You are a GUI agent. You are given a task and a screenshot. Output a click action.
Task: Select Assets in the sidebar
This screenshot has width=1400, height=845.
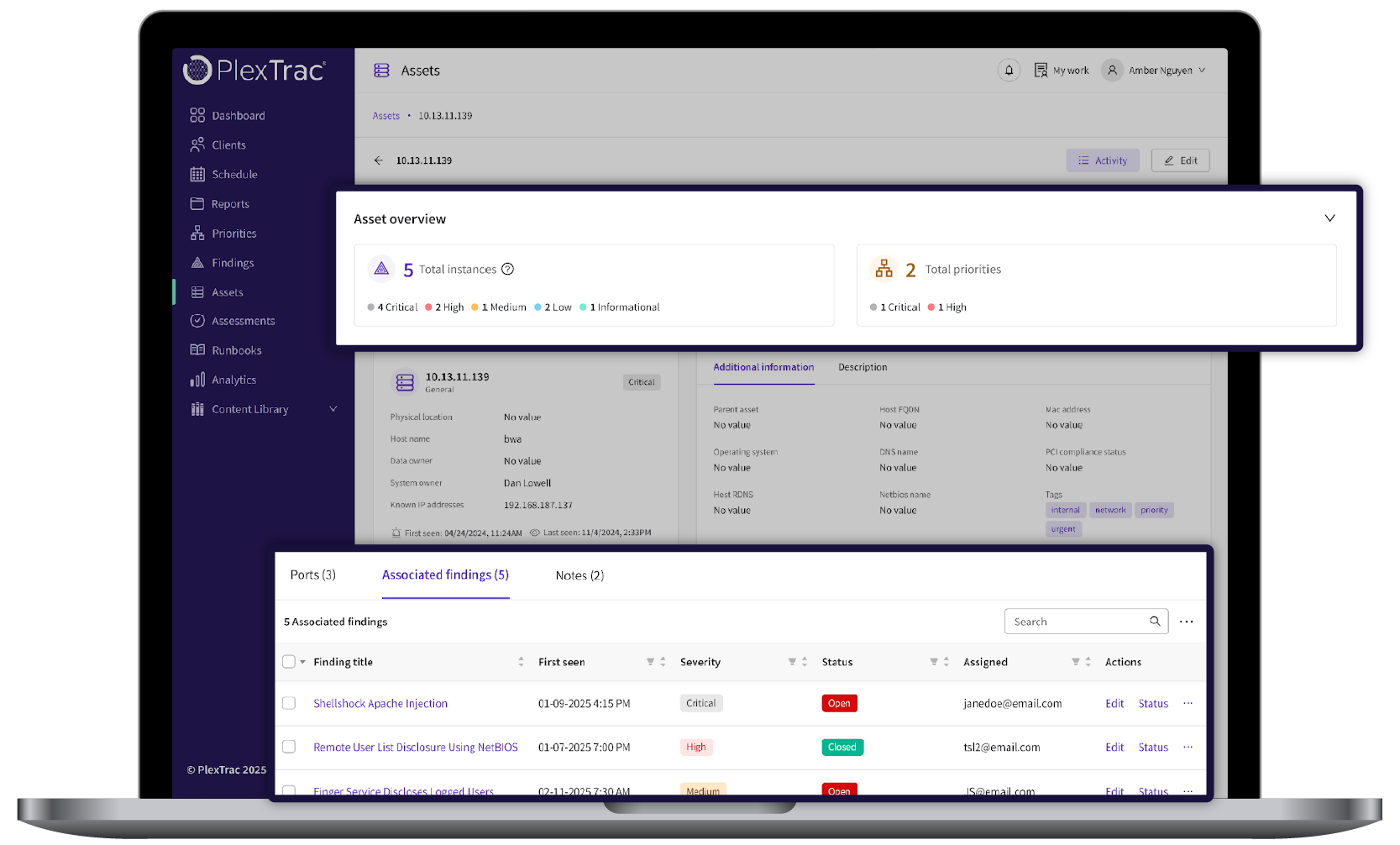(x=217, y=292)
